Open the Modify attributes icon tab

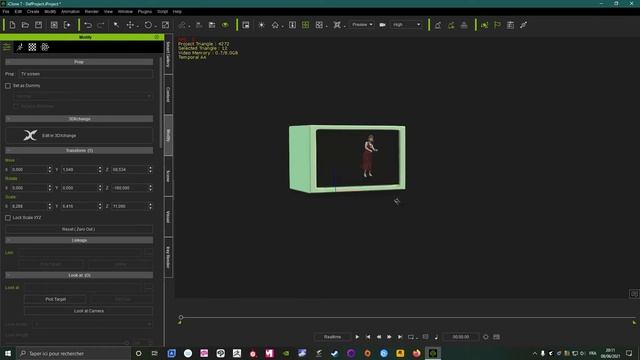coord(7,47)
